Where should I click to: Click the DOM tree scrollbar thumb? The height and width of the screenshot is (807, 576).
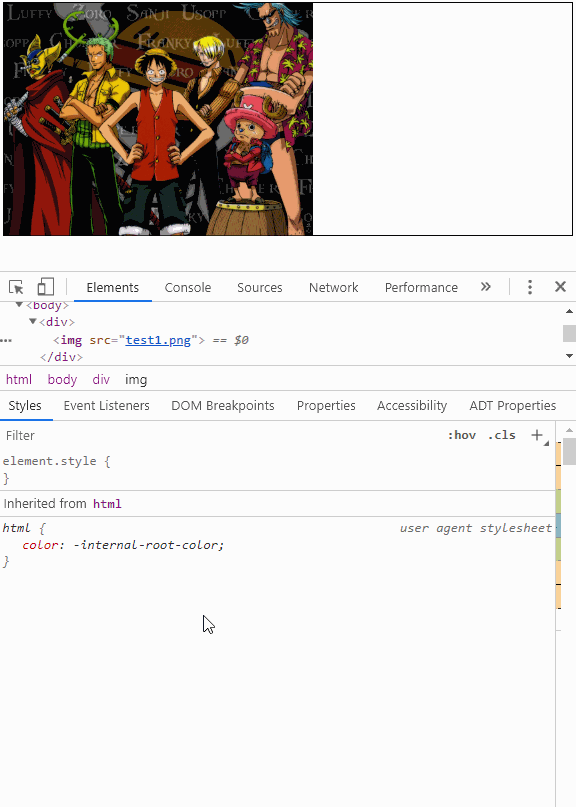(569, 333)
